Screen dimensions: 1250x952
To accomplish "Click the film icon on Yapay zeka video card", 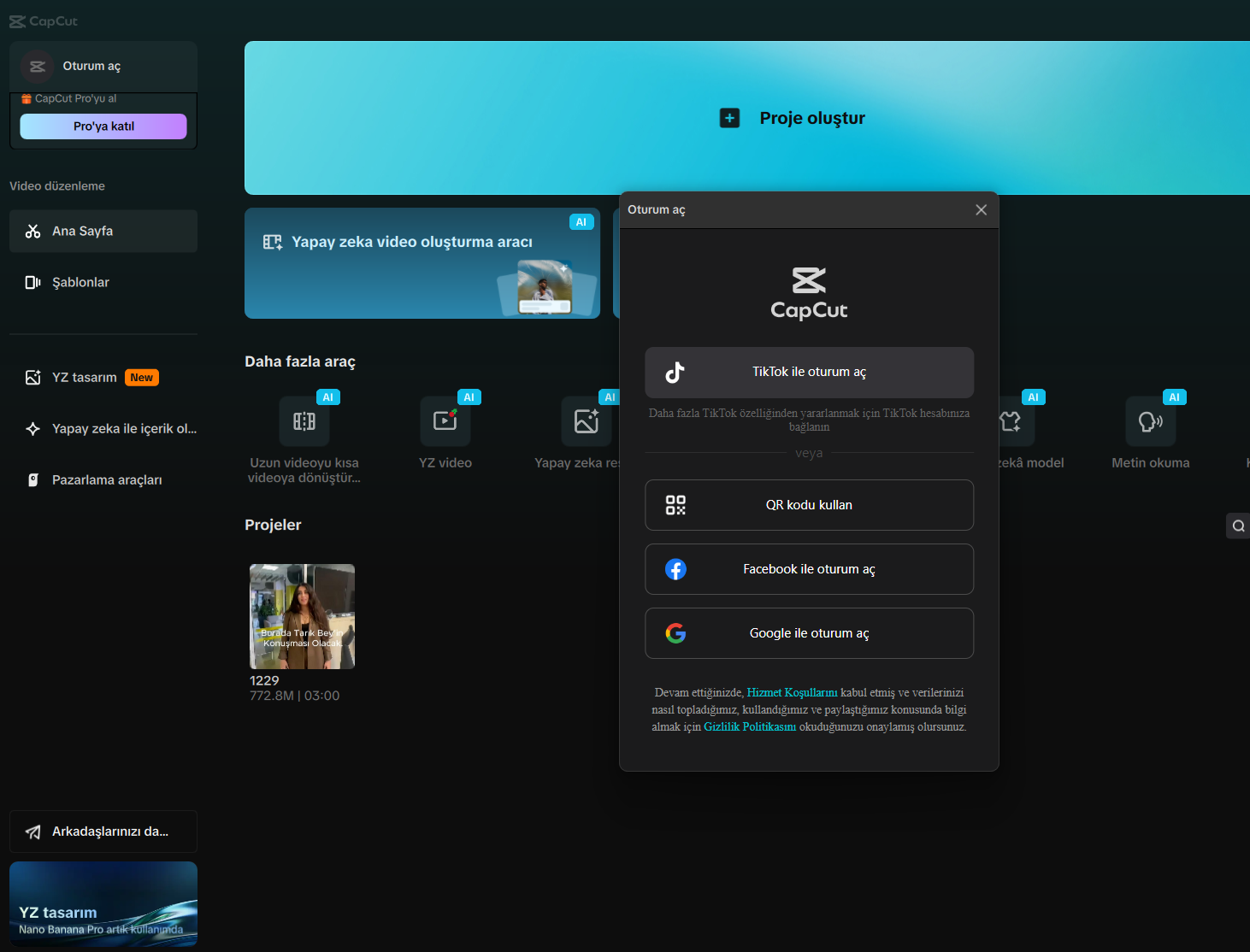I will point(273,242).
